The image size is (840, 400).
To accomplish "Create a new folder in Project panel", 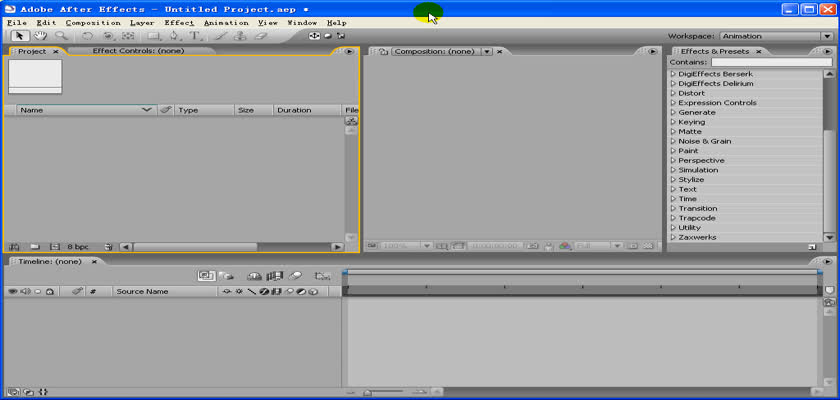I will pos(35,247).
